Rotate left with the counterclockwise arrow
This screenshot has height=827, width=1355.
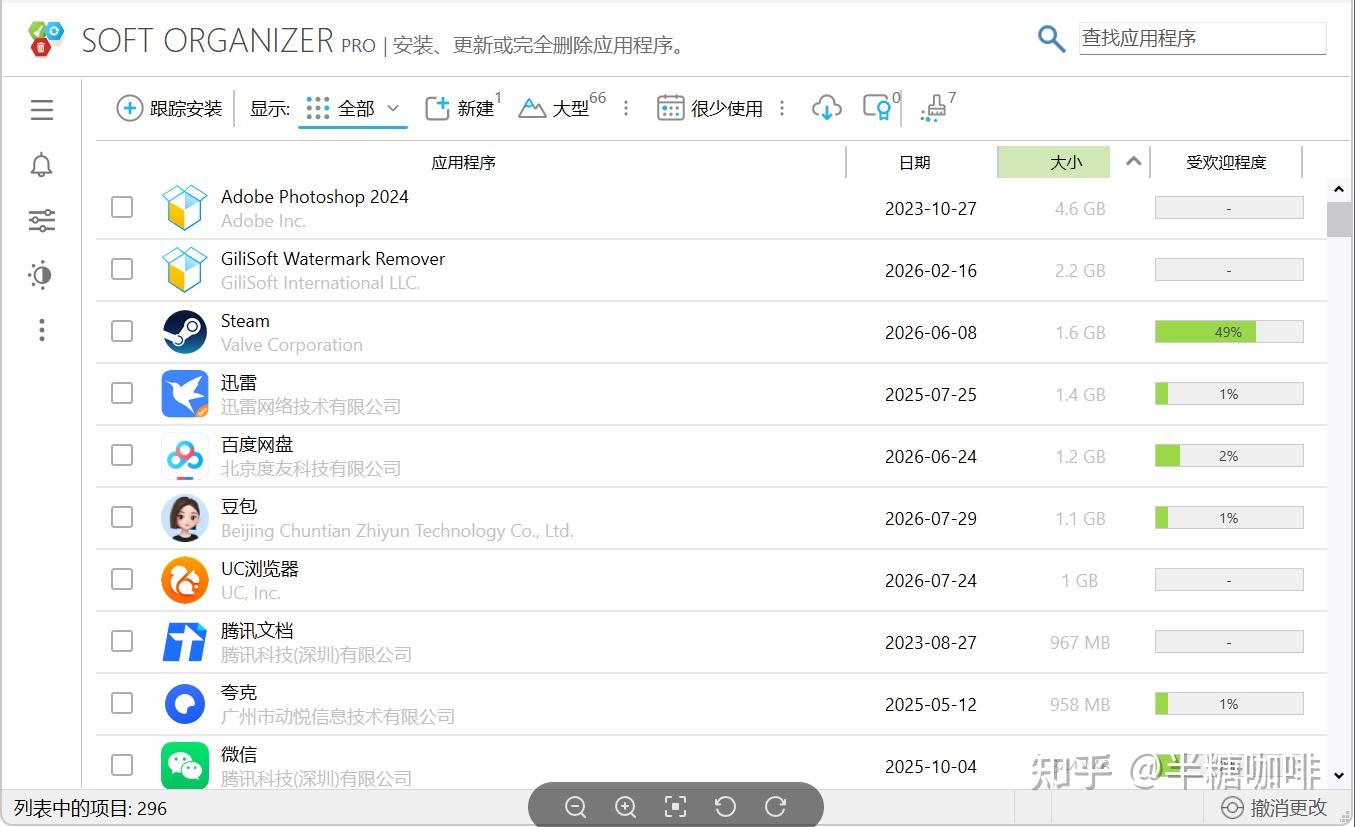coord(725,807)
